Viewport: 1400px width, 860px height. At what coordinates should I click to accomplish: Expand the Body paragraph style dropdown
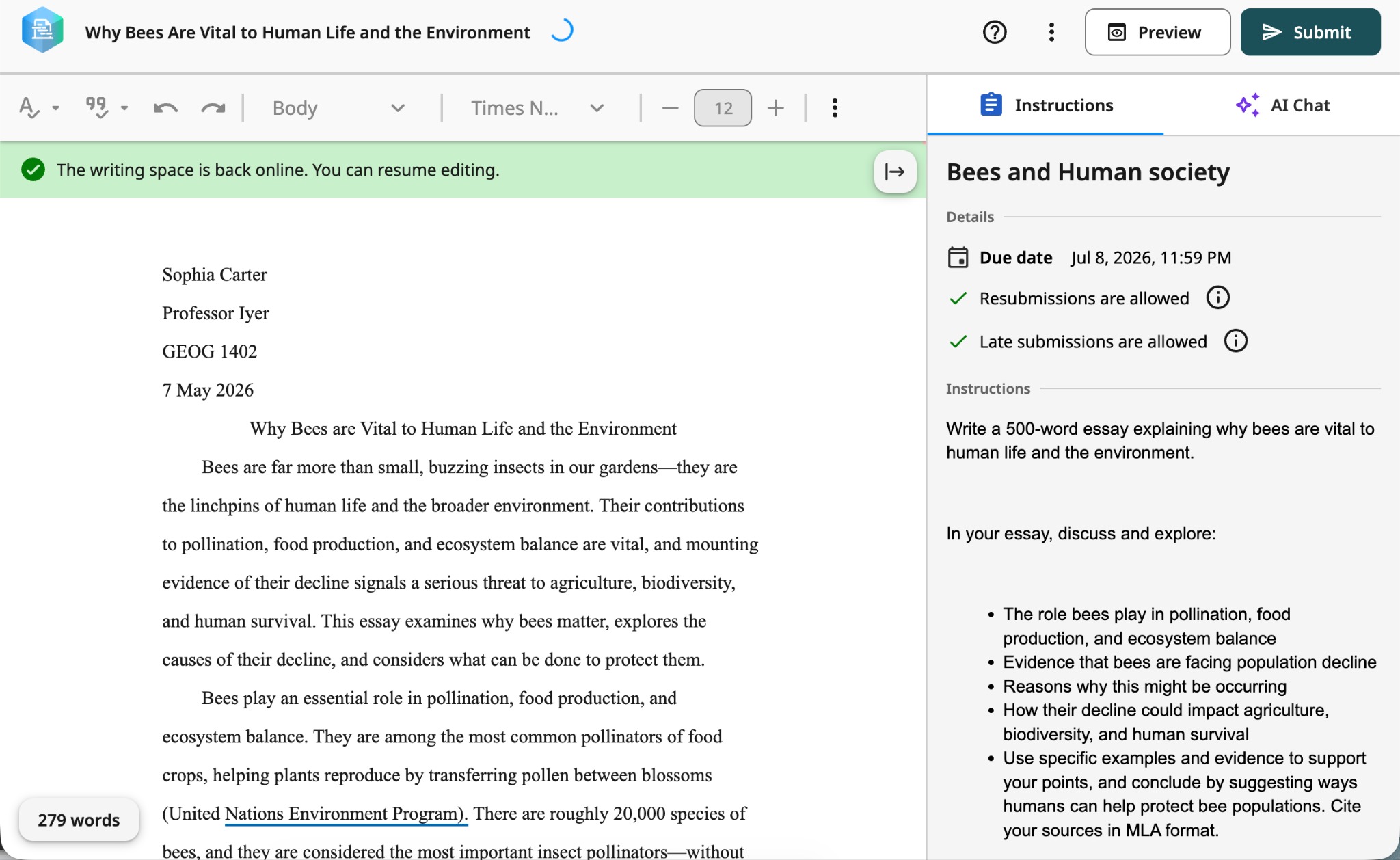[x=338, y=108]
